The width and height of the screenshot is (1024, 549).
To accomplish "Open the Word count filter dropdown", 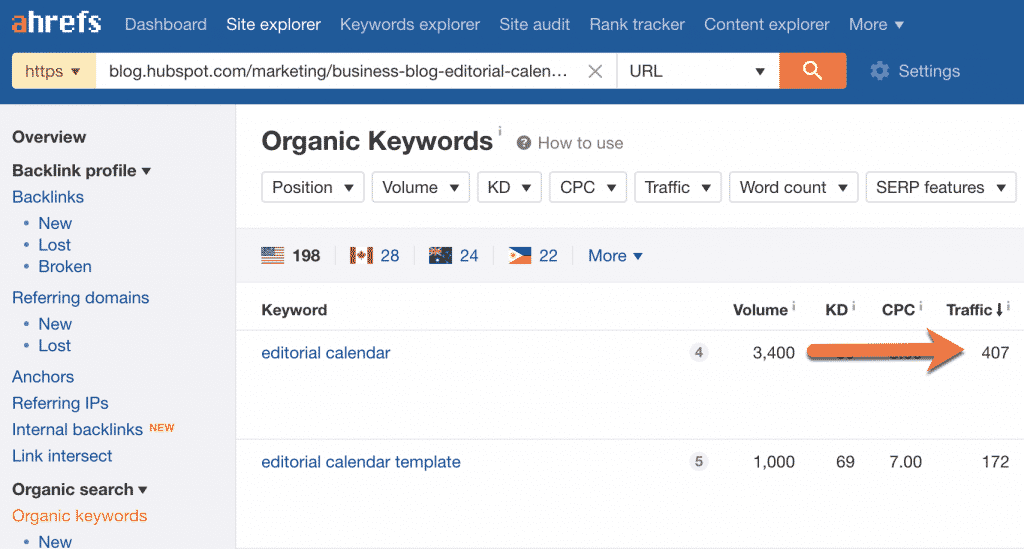I will [793, 187].
